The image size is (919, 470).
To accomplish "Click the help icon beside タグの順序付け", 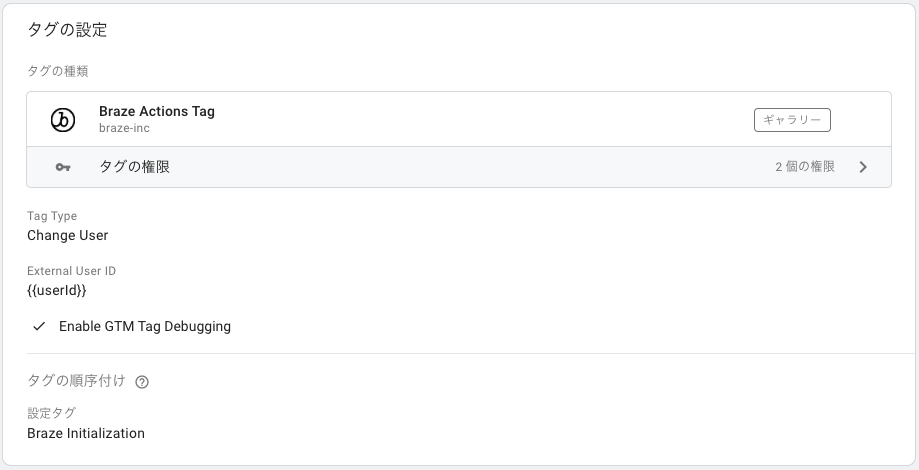I will [142, 382].
